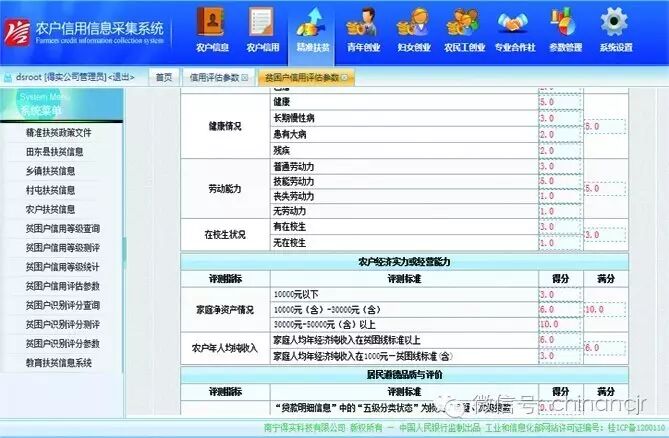Edit score field for 技能劳动力 row

[x=560, y=181]
